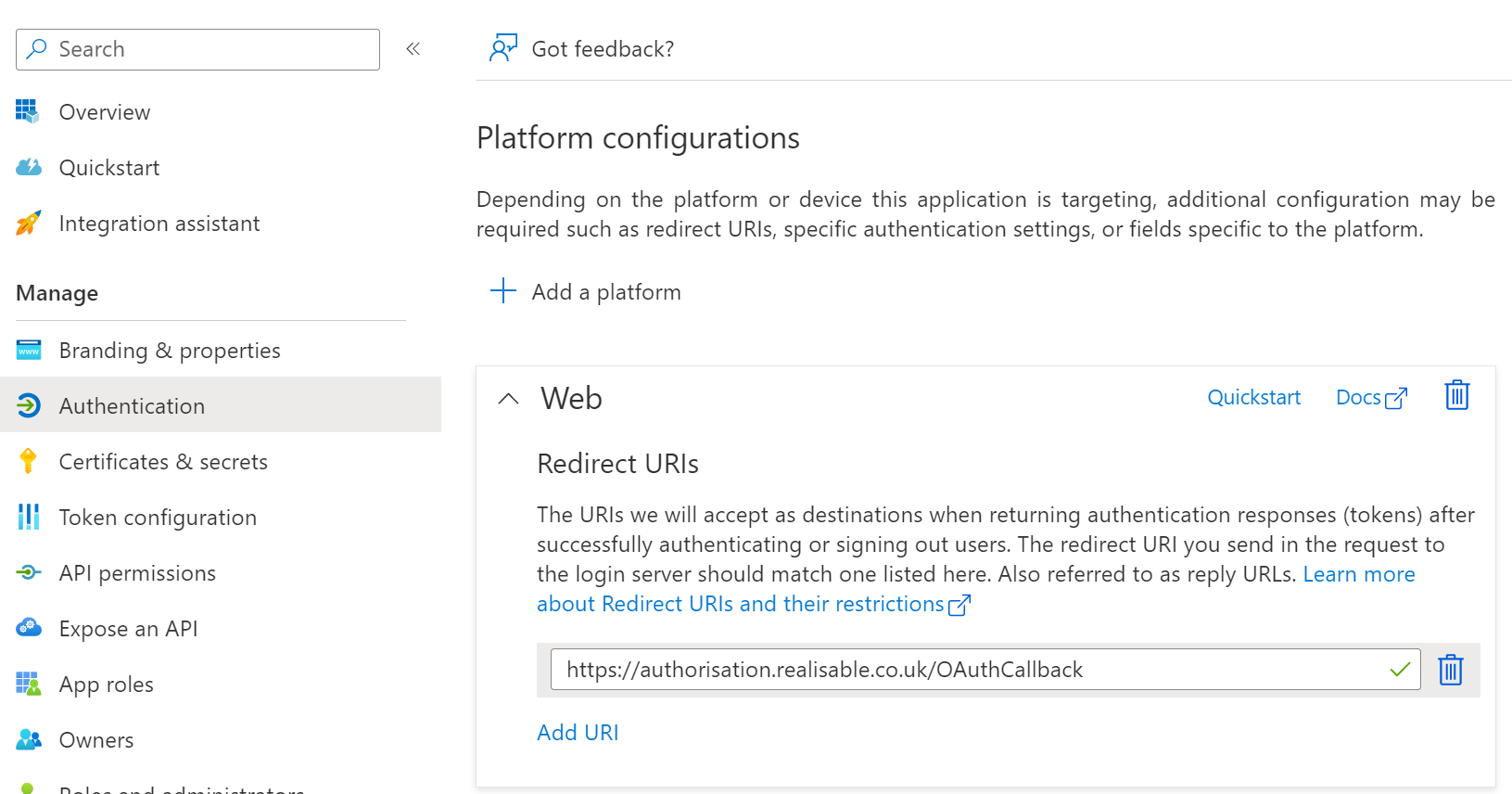Edit the redirect URI text field
1512x794 pixels.
pos(964,670)
